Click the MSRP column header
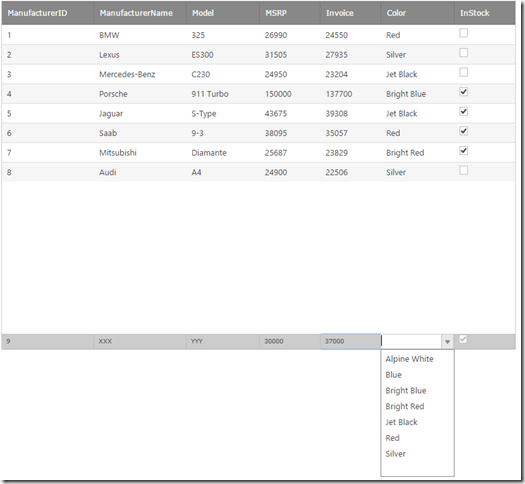Viewport: 525px width, 484px height. (290, 13)
